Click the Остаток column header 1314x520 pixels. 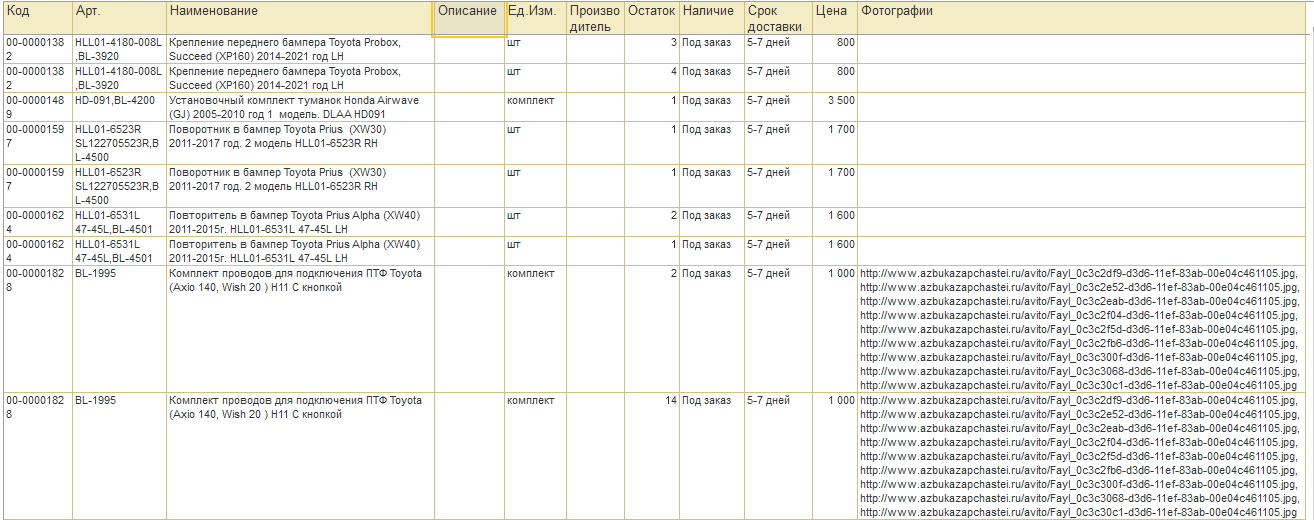(651, 18)
